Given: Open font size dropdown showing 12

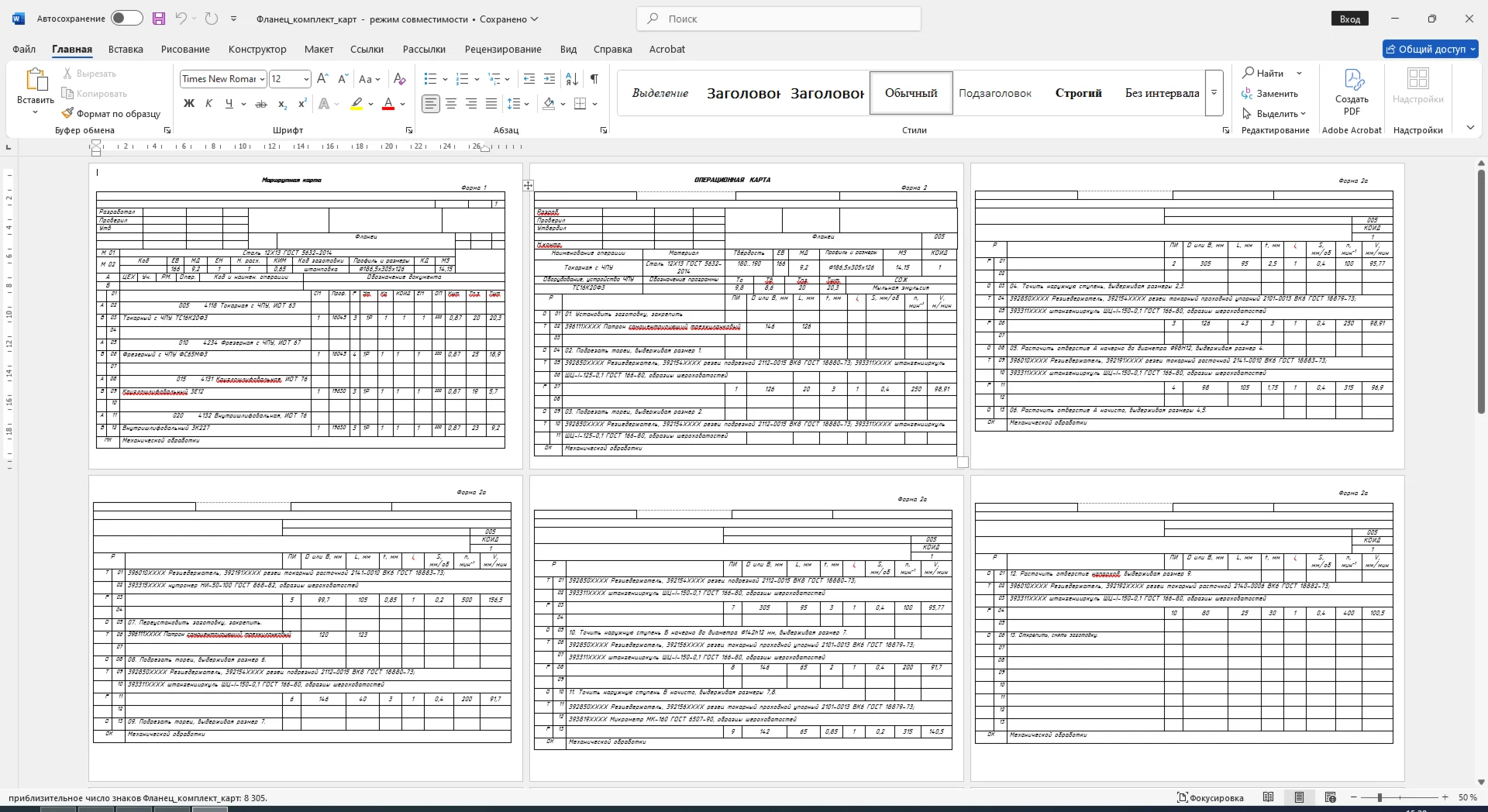Looking at the screenshot, I should point(306,79).
